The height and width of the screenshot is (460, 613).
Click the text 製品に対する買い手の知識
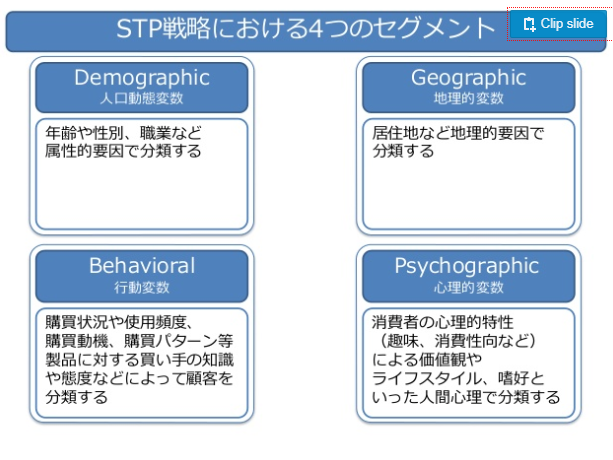click(139, 360)
